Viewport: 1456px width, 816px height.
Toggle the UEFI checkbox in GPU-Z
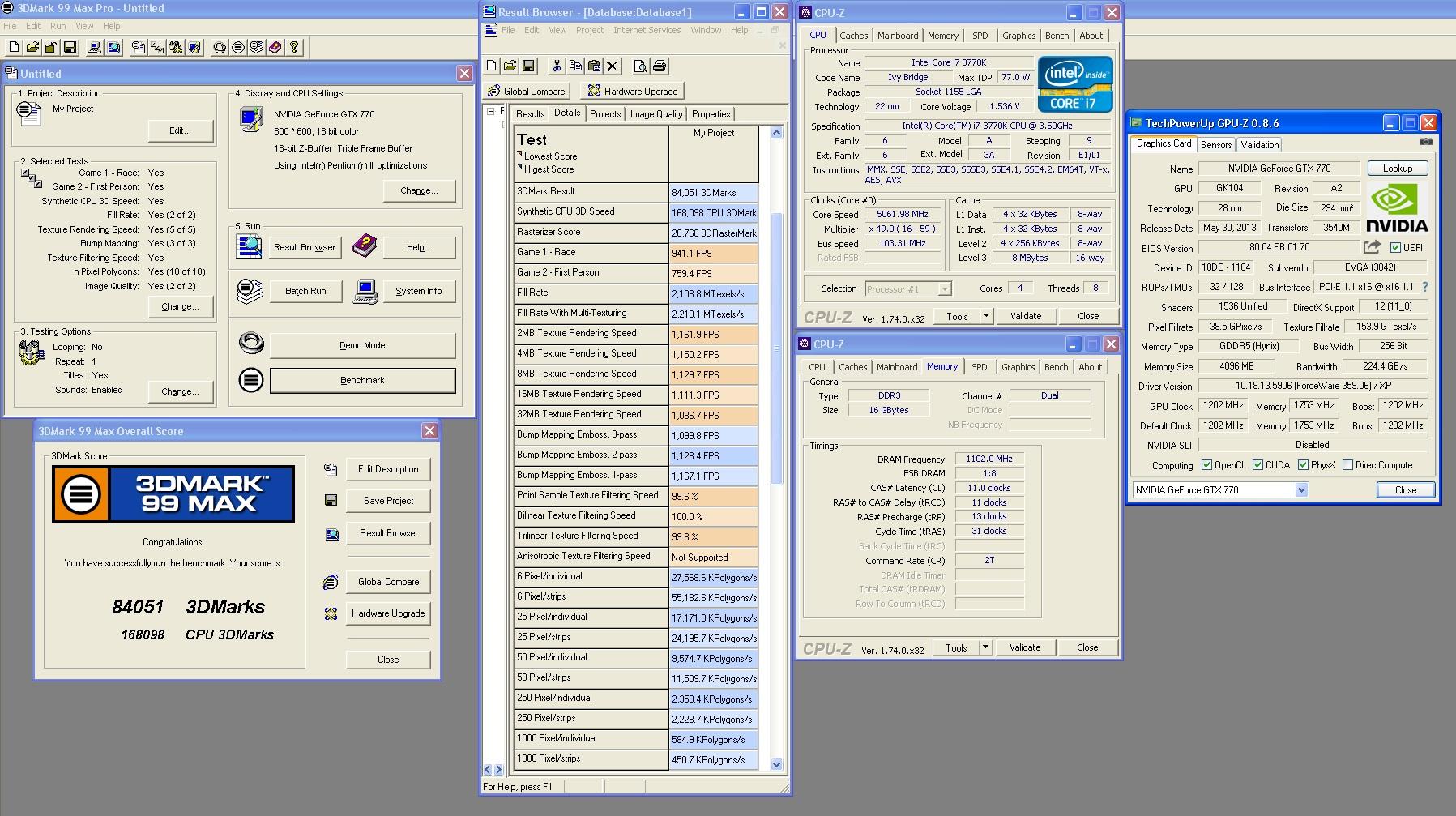(1395, 248)
